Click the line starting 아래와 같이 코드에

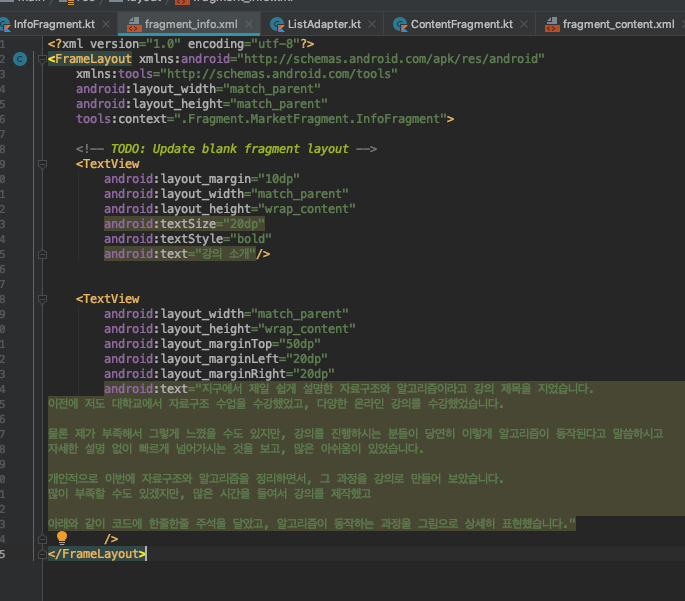[x=312, y=524]
